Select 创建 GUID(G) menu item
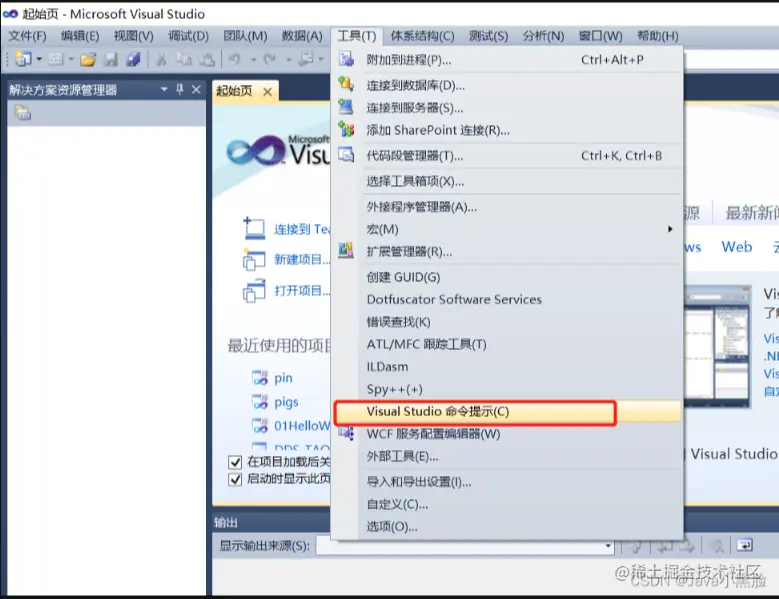Image resolution: width=779 pixels, height=599 pixels. [508, 277]
